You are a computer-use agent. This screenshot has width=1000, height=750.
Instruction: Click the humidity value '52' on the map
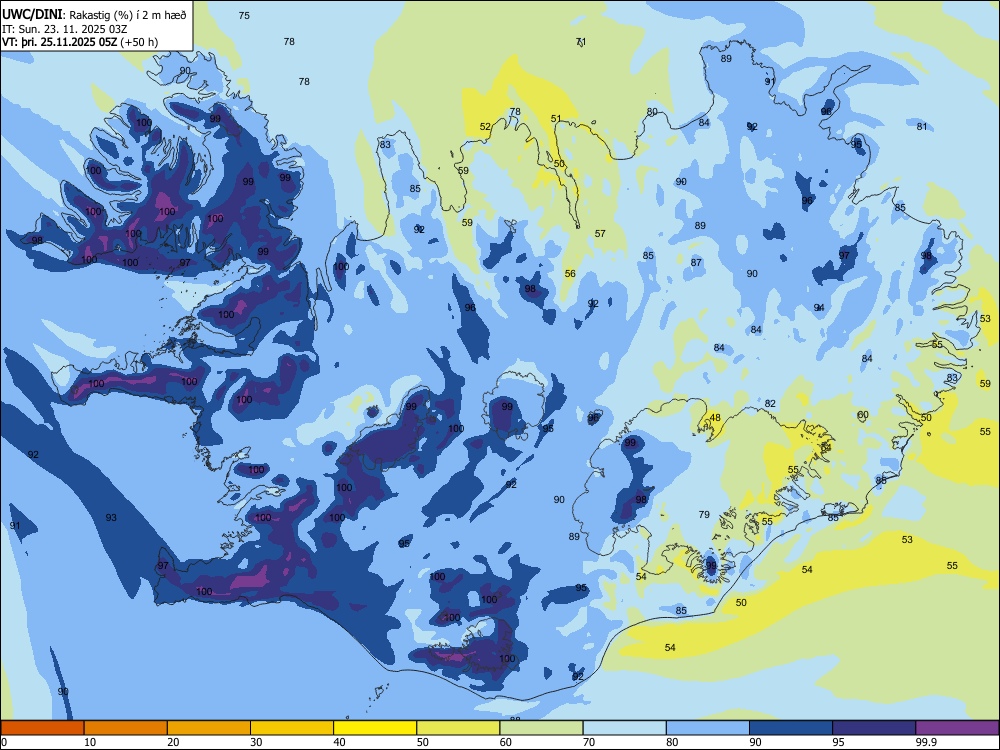tap(485, 126)
